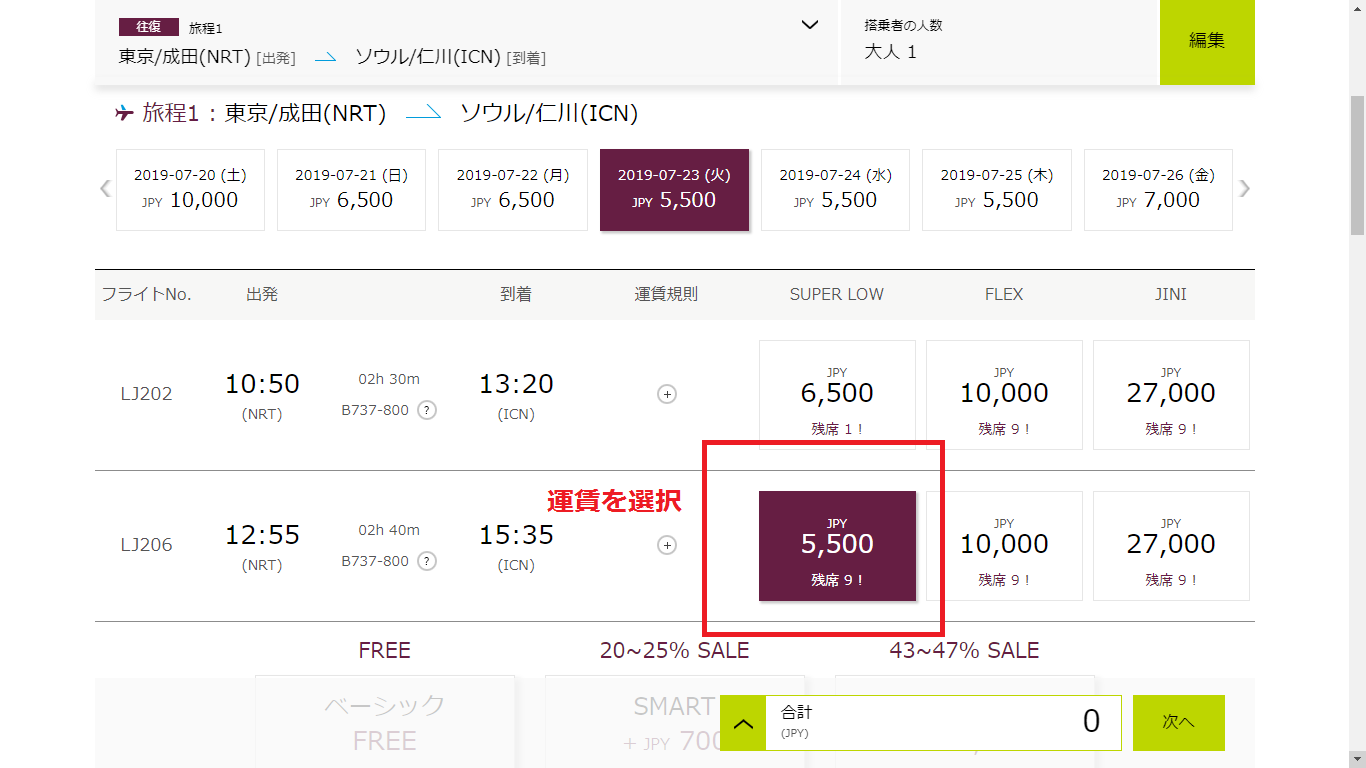Choose the 2019-07-26 (金) JPY 7,000 date
Image resolution: width=1366 pixels, height=768 pixels.
(x=1158, y=190)
